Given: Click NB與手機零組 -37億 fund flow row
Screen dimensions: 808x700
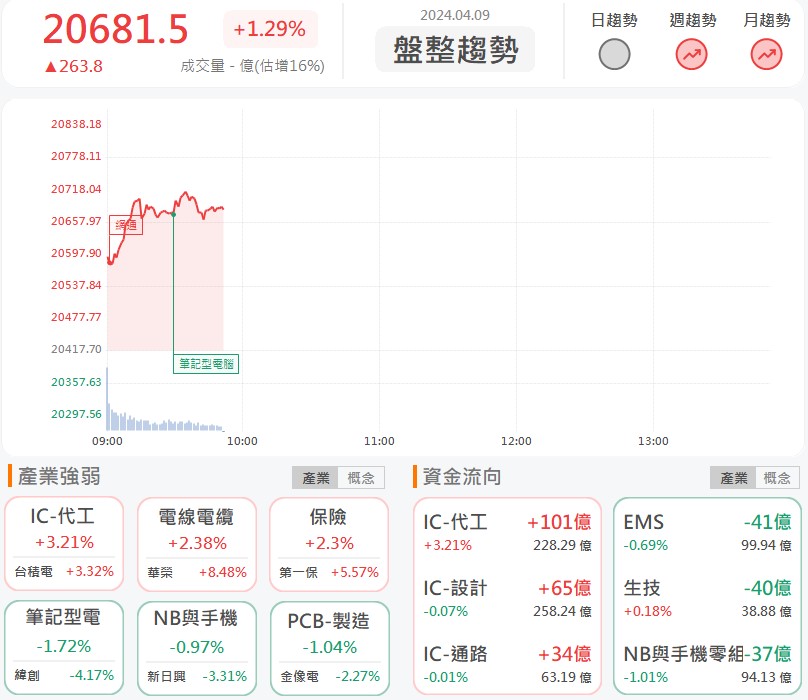Looking at the screenshot, I should 707,664.
